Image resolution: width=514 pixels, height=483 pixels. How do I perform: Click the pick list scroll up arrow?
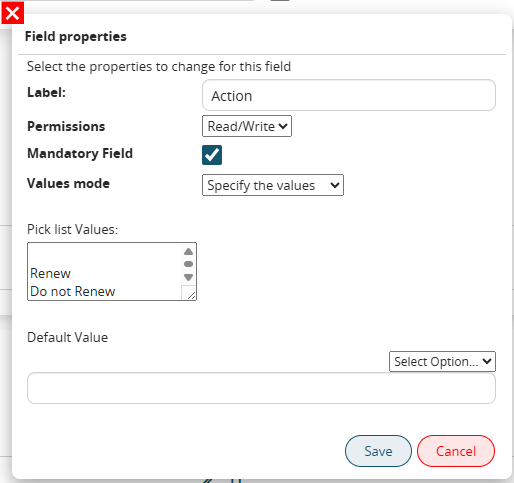[x=188, y=251]
